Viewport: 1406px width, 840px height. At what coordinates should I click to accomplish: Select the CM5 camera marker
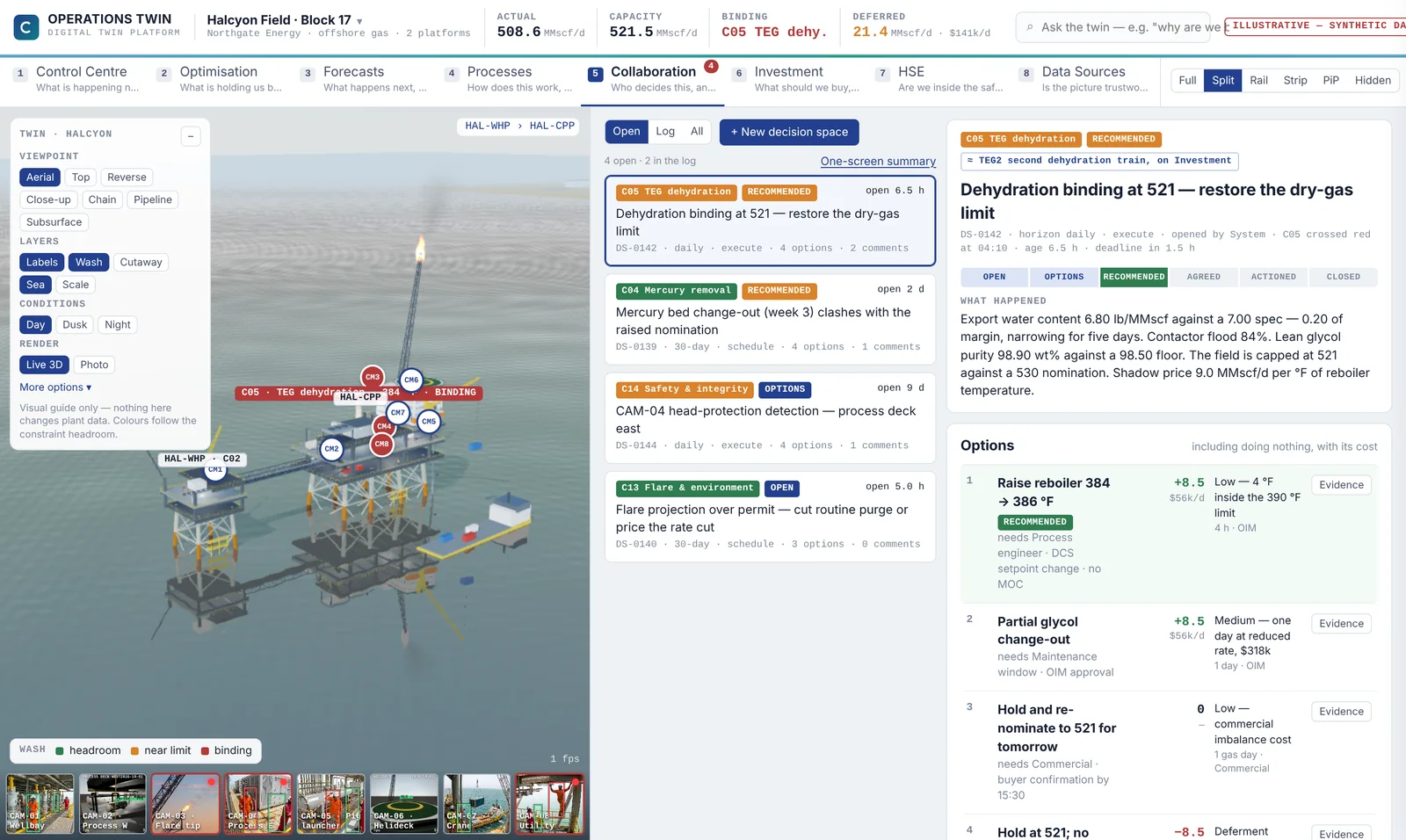(x=429, y=422)
